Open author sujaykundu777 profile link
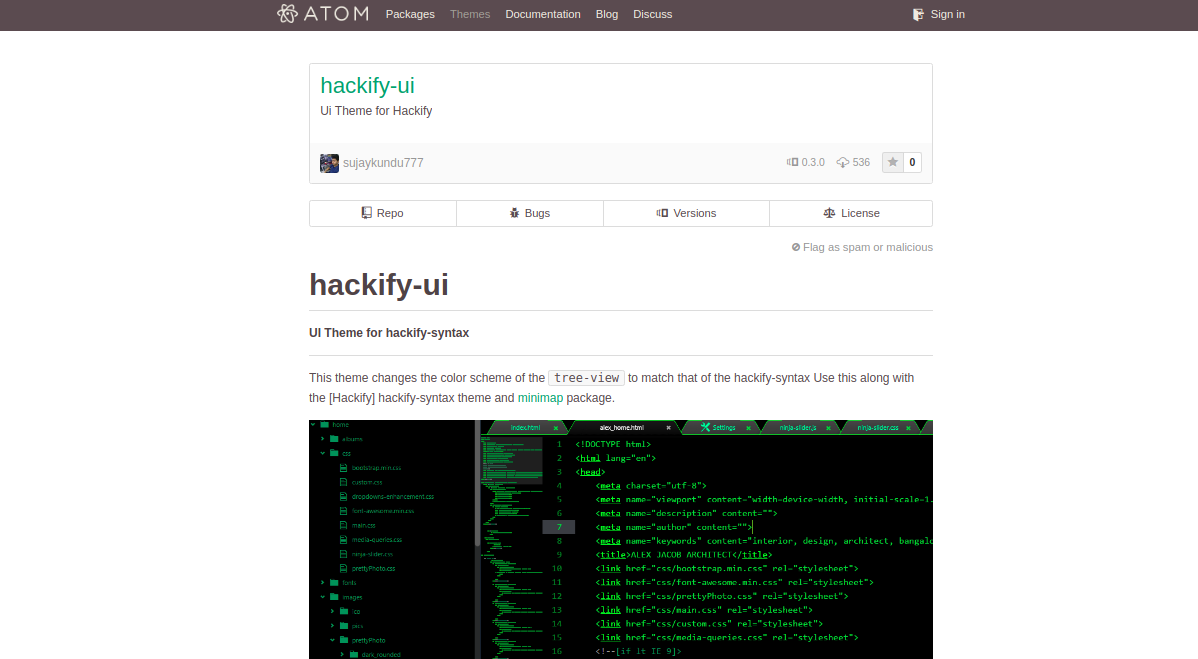The width and height of the screenshot is (1198, 659). [383, 163]
